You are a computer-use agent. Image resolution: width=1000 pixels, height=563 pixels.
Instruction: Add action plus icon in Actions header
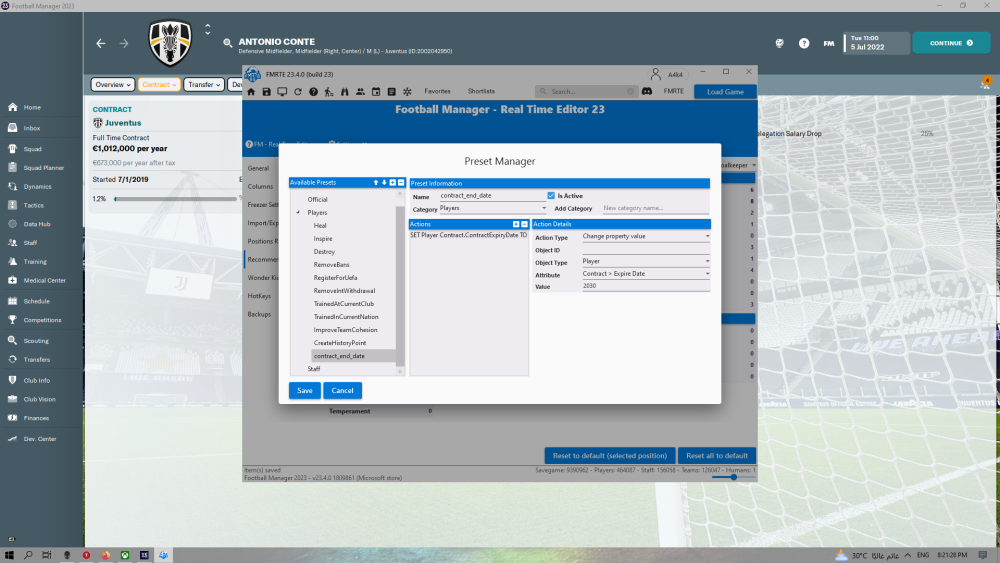pos(516,224)
